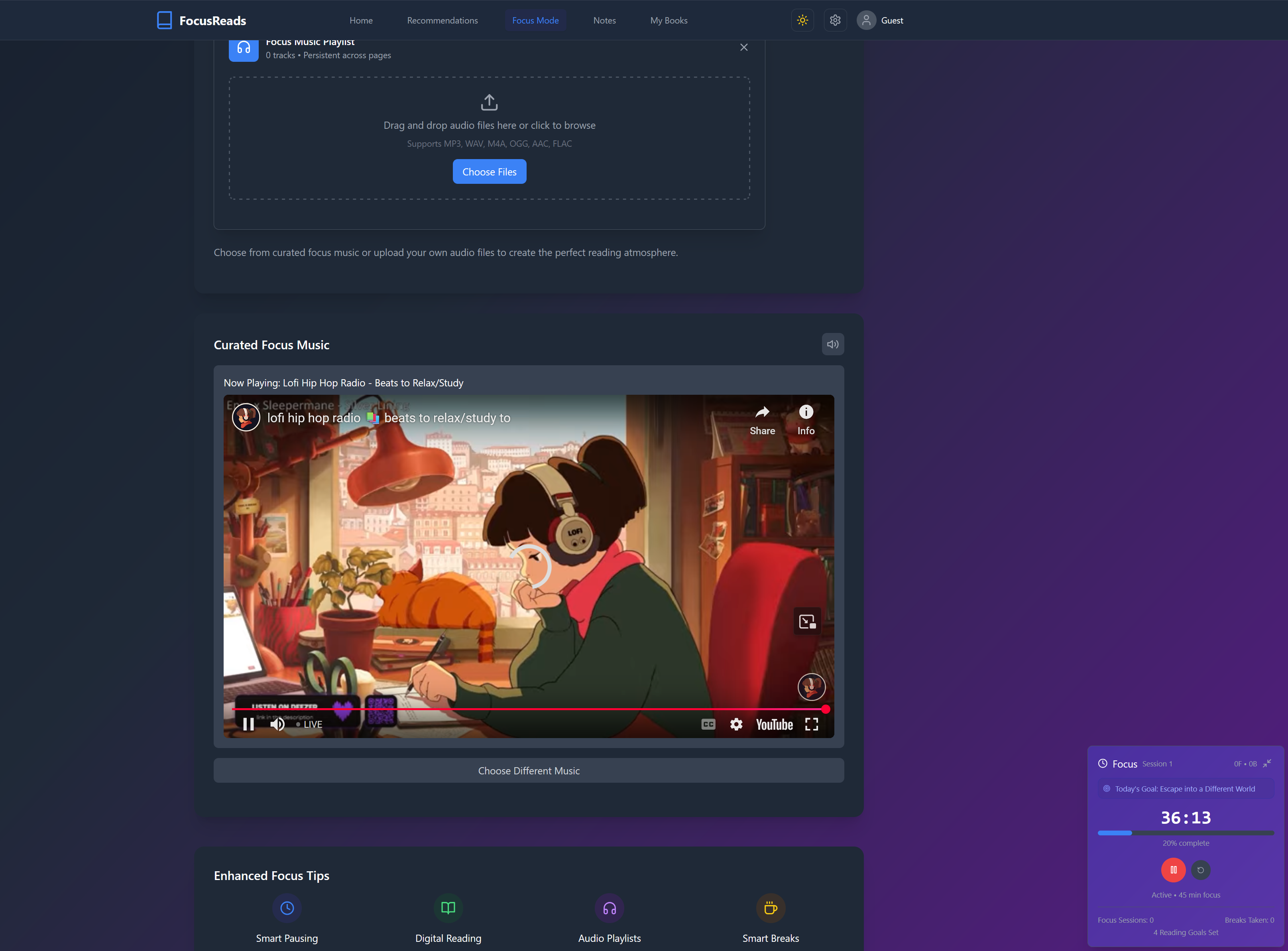Open YouTube player settings gear
The height and width of the screenshot is (951, 1288).
736,724
